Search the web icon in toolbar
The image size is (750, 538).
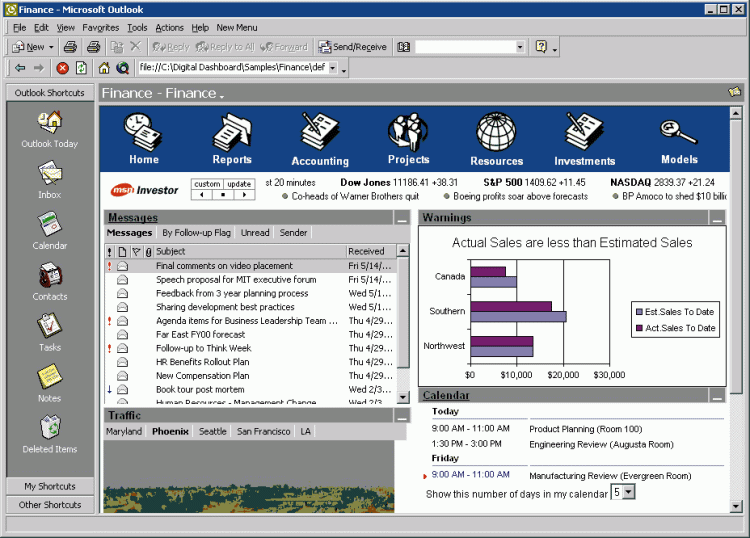[x=123, y=68]
